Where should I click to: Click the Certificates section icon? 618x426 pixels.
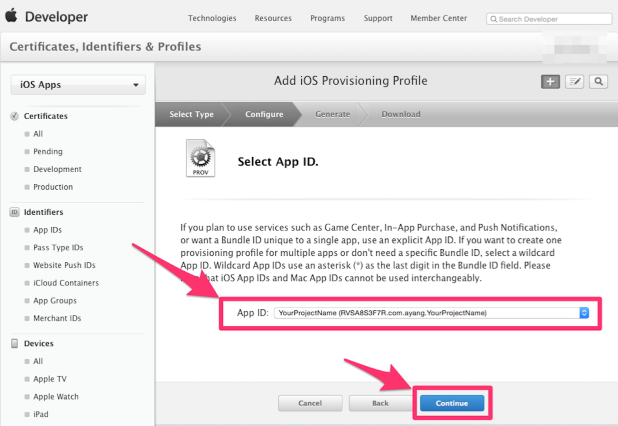tap(15, 116)
